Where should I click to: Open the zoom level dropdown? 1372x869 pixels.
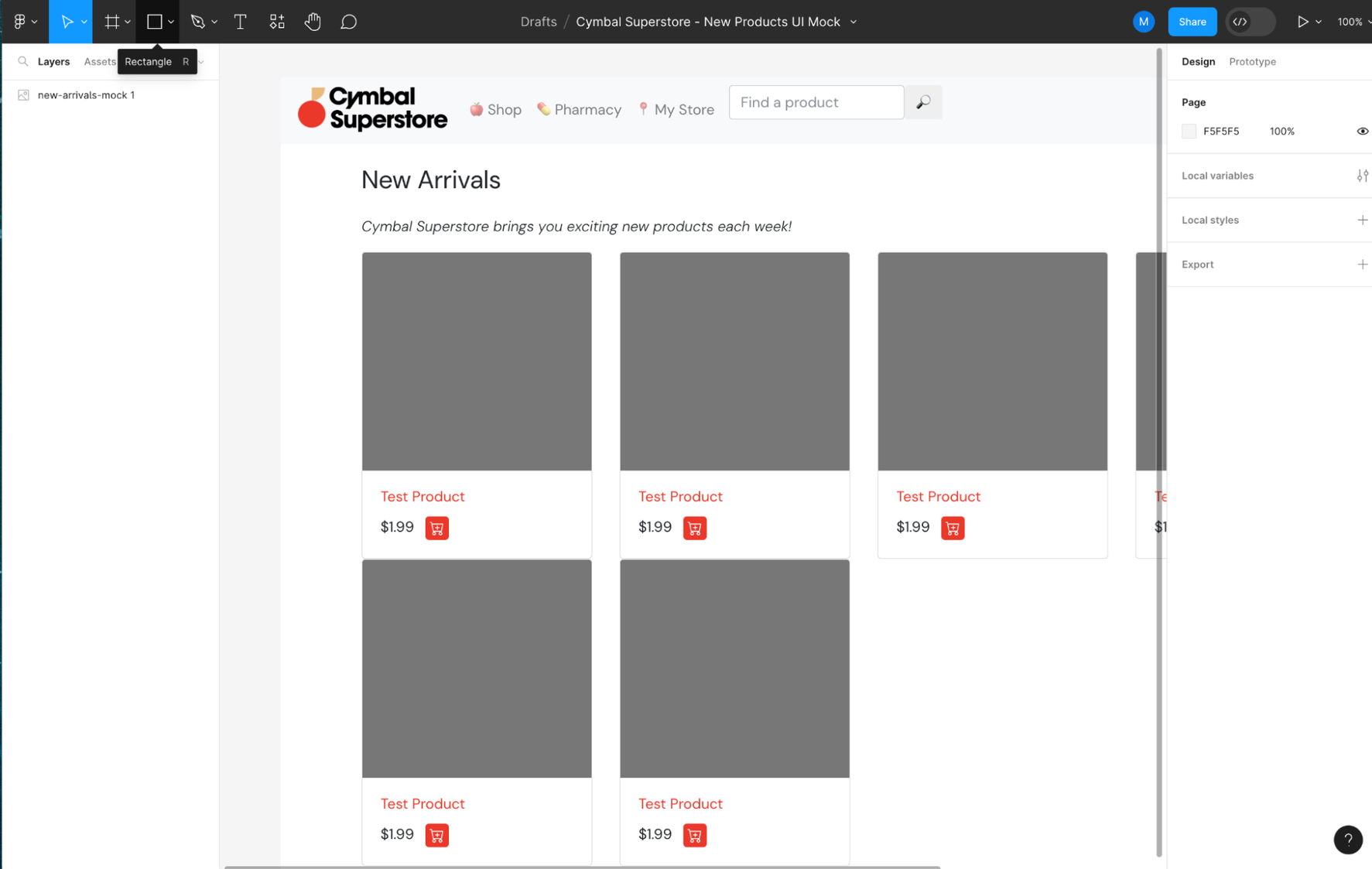(1353, 22)
